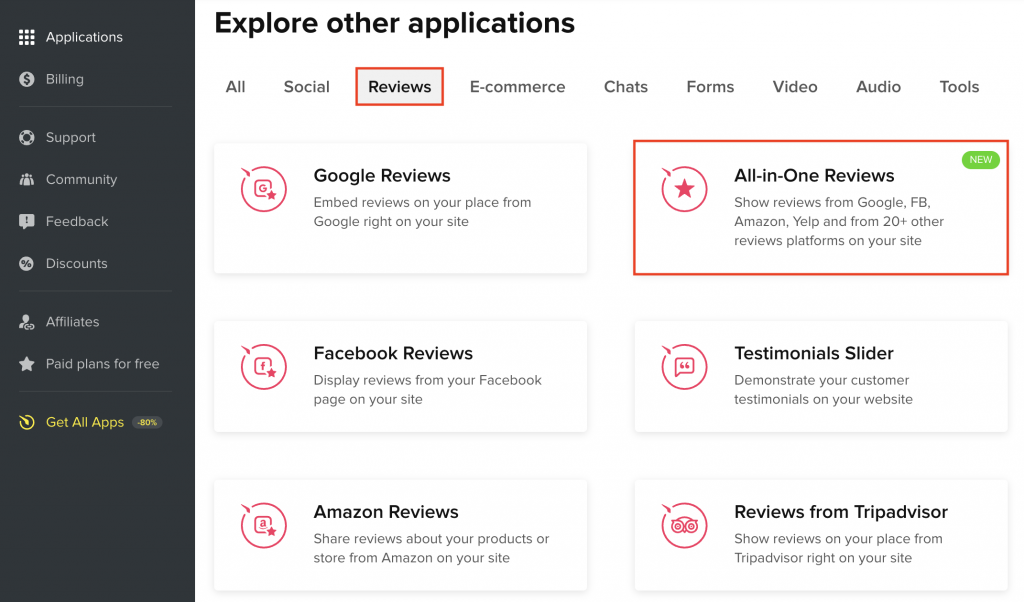
Task: Switch to the E-commerce tab
Action: [517, 87]
